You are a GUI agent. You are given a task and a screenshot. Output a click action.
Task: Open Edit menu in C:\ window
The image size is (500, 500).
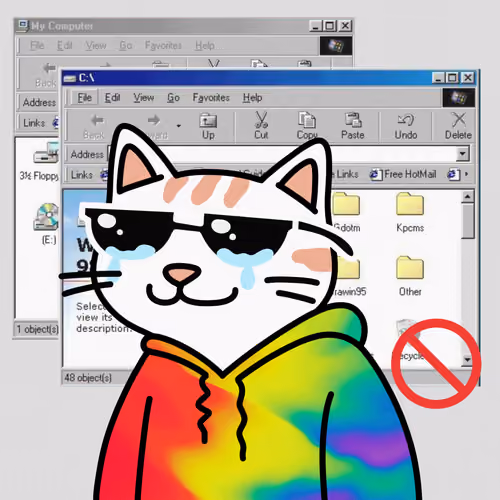tap(112, 98)
